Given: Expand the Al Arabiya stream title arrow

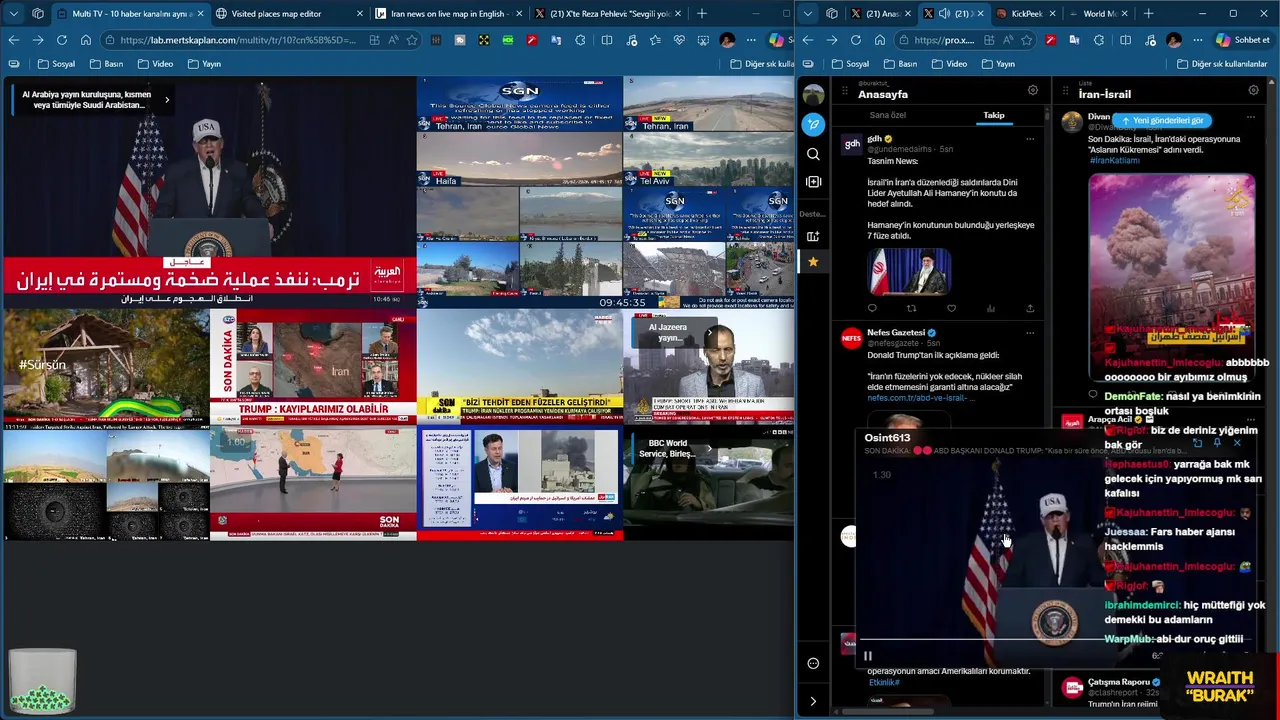Looking at the screenshot, I should (167, 100).
